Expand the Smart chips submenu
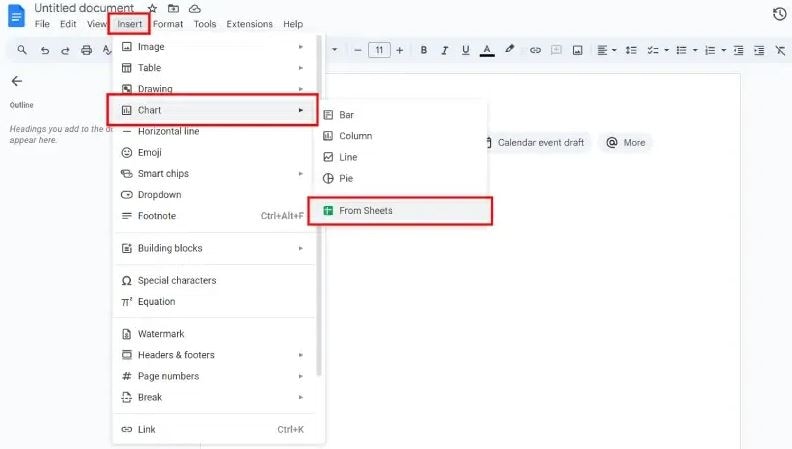 tap(214, 173)
